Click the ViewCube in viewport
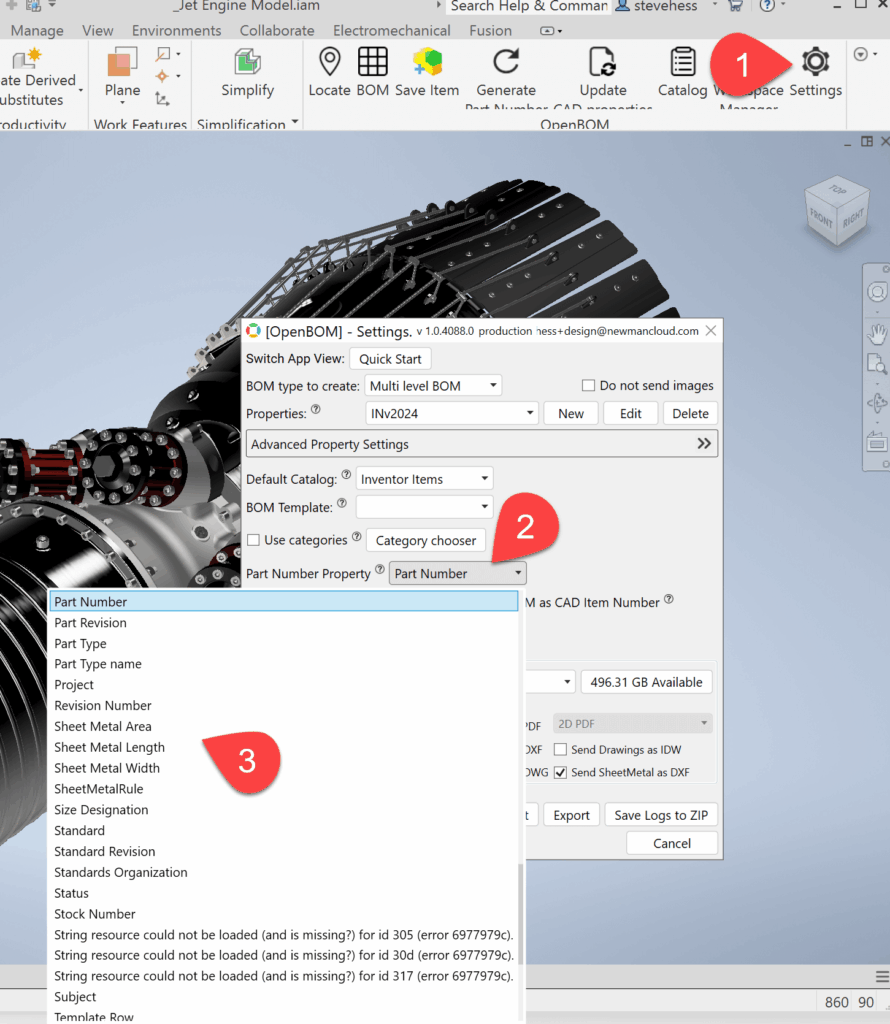This screenshot has width=890, height=1024. (836, 210)
